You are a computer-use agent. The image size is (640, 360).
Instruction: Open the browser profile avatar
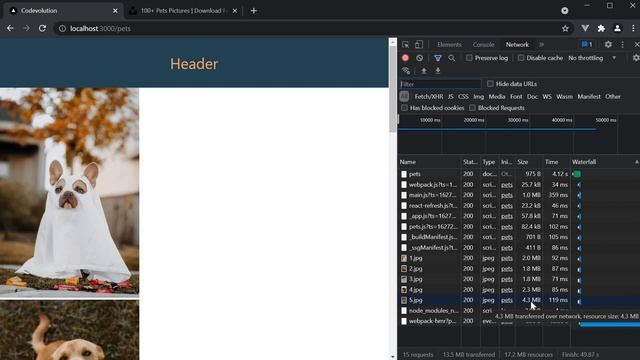point(617,28)
